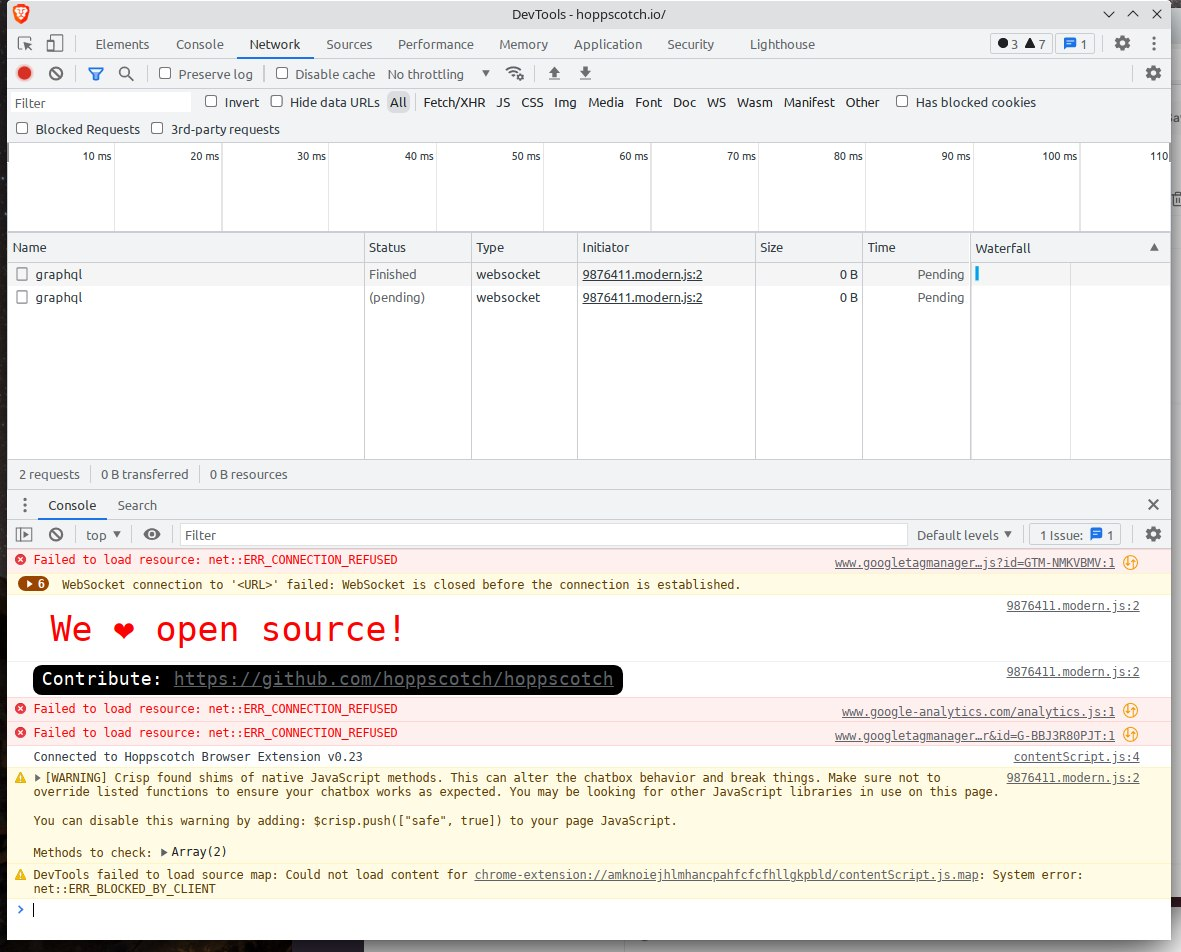Click first ERR_CONNECTION_REFUSED error icon
The height and width of the screenshot is (952, 1181).
20,560
